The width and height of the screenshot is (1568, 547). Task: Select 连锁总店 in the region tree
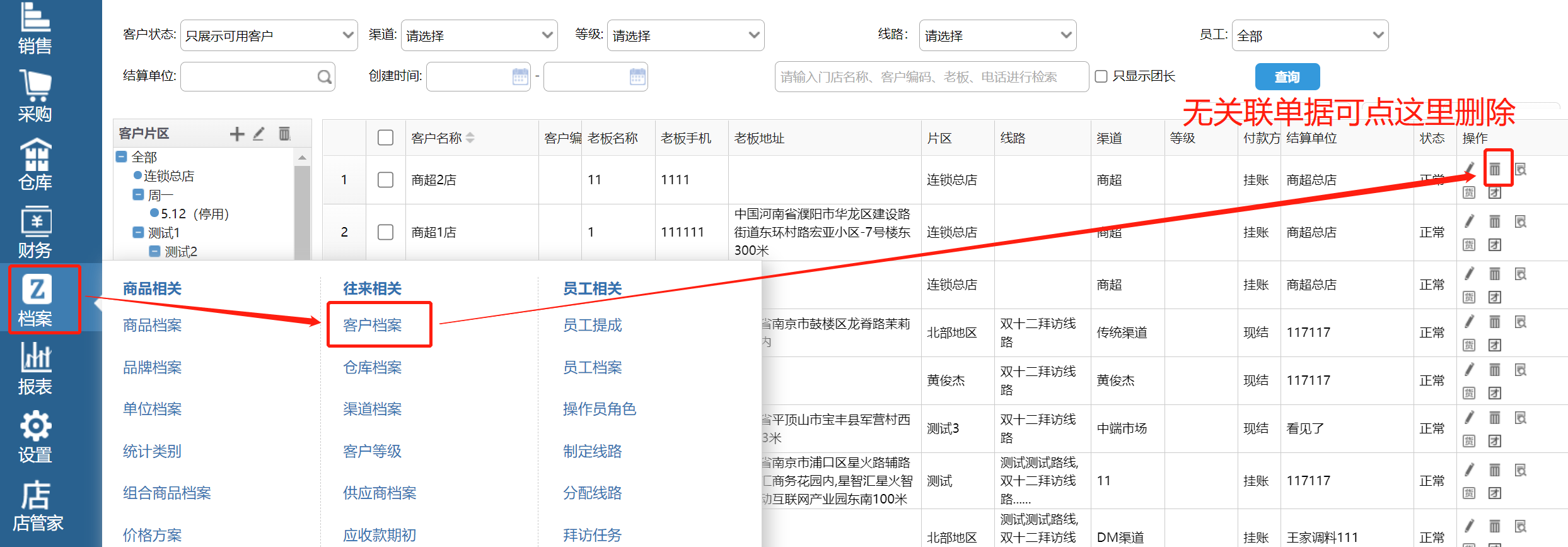point(169,175)
